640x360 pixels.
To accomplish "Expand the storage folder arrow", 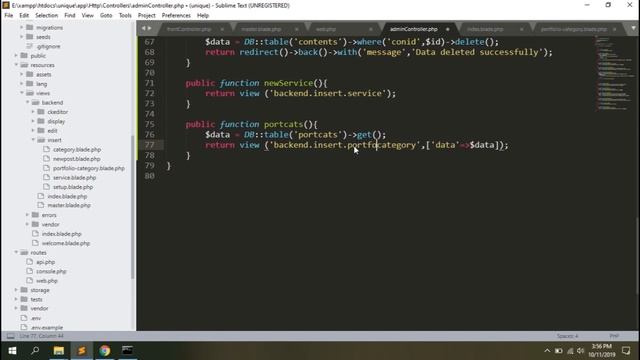I will (16, 290).
